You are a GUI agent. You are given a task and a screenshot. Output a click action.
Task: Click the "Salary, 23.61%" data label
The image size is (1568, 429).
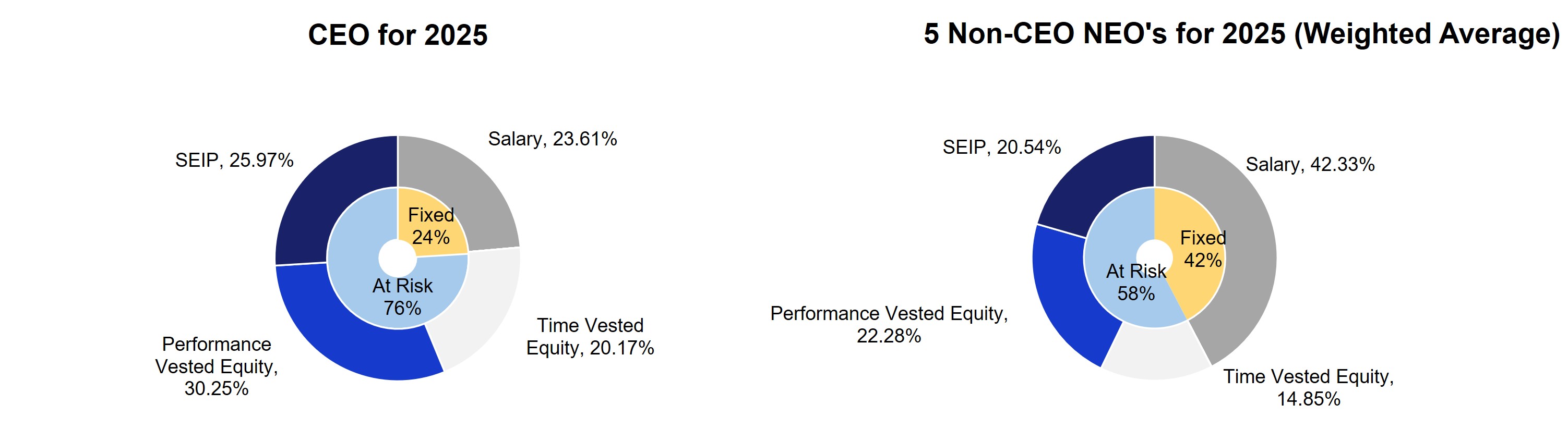pyautogui.click(x=552, y=139)
